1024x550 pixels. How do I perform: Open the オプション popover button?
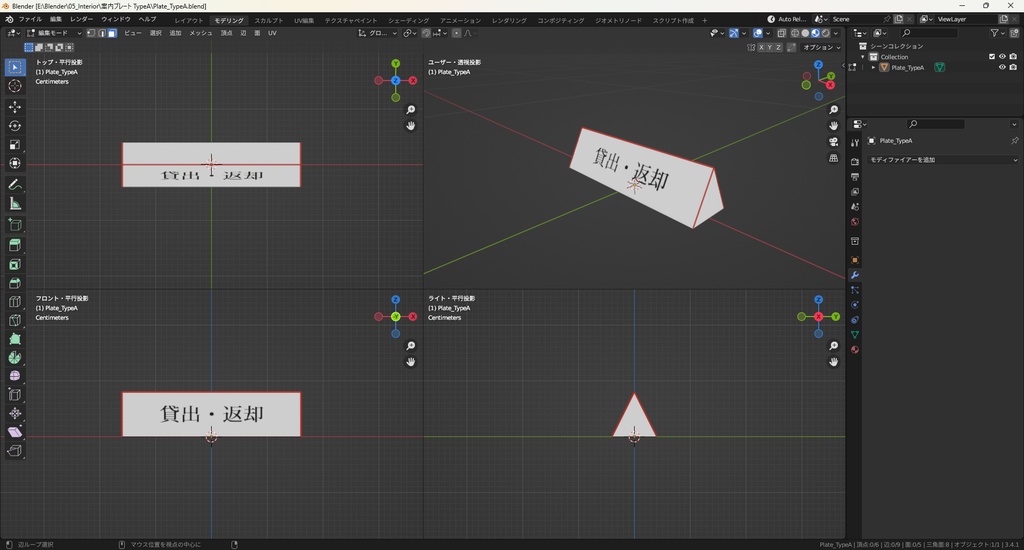pos(820,47)
